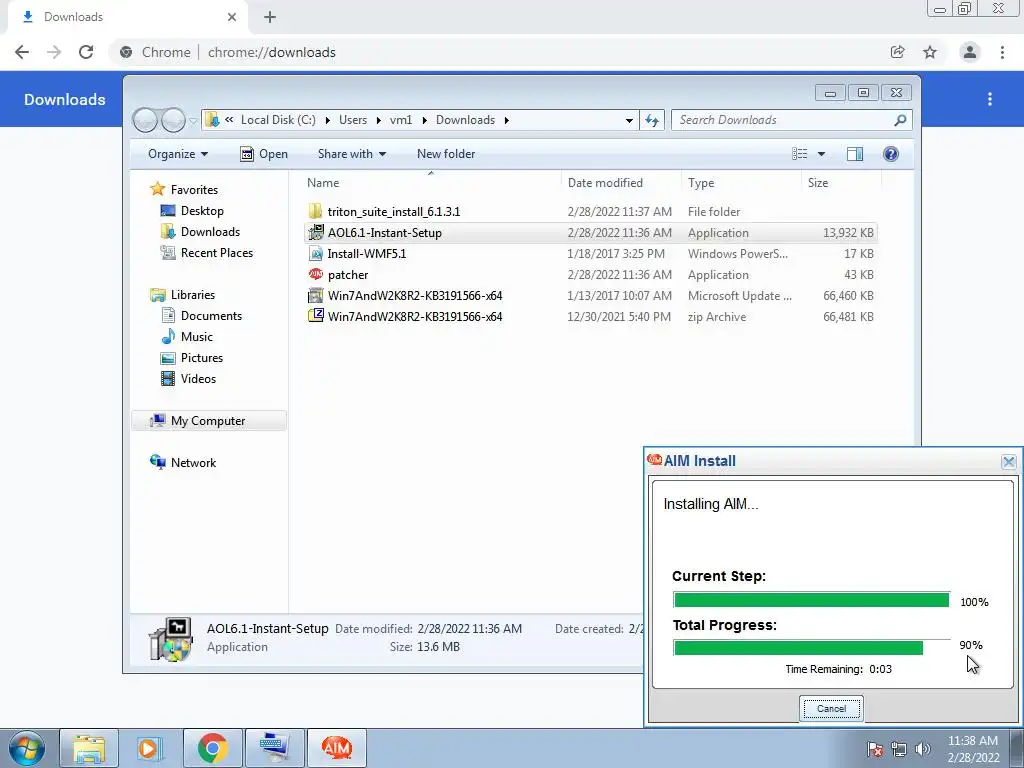1024x768 pixels.
Task: Open AIM taskbar icon
Action: pos(337,748)
